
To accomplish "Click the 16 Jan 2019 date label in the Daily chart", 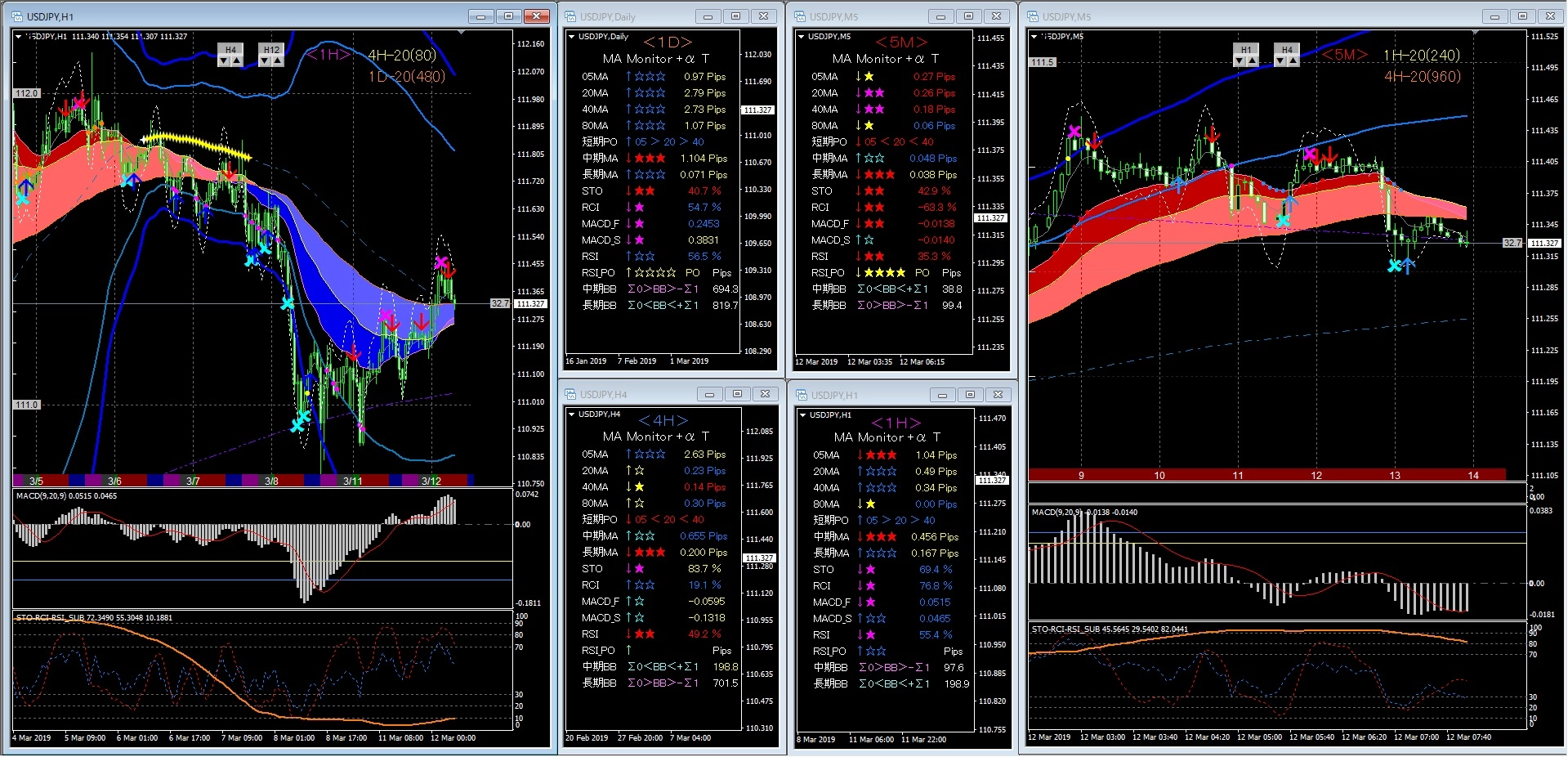I will (586, 361).
